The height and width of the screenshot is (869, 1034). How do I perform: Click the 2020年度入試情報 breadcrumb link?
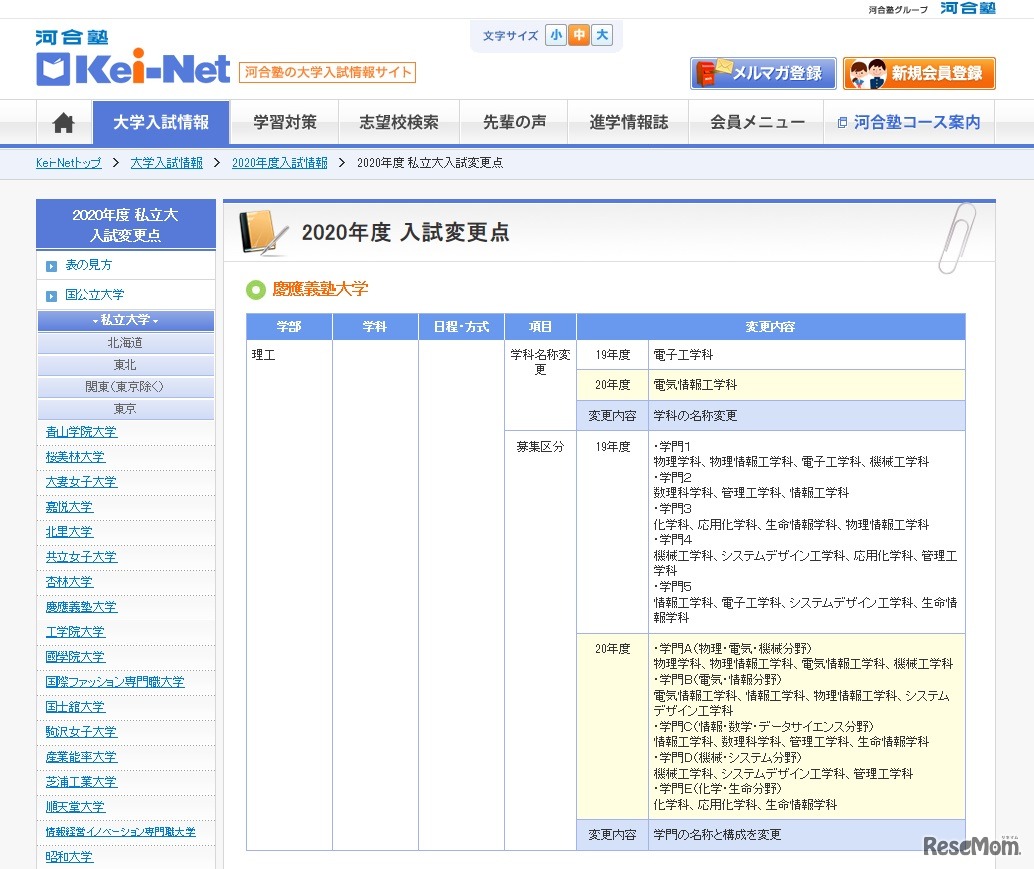point(280,161)
